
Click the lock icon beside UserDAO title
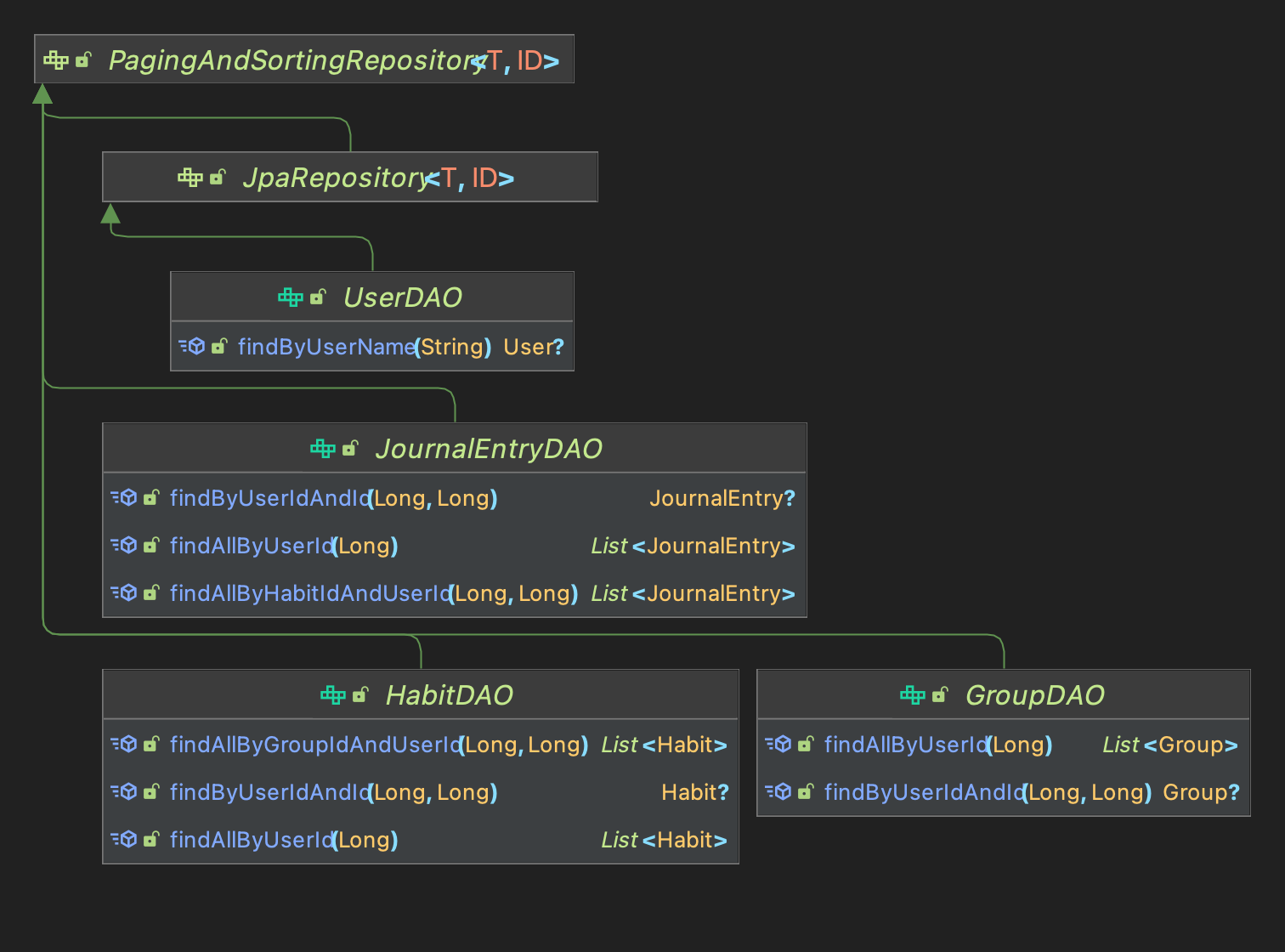[x=318, y=297]
